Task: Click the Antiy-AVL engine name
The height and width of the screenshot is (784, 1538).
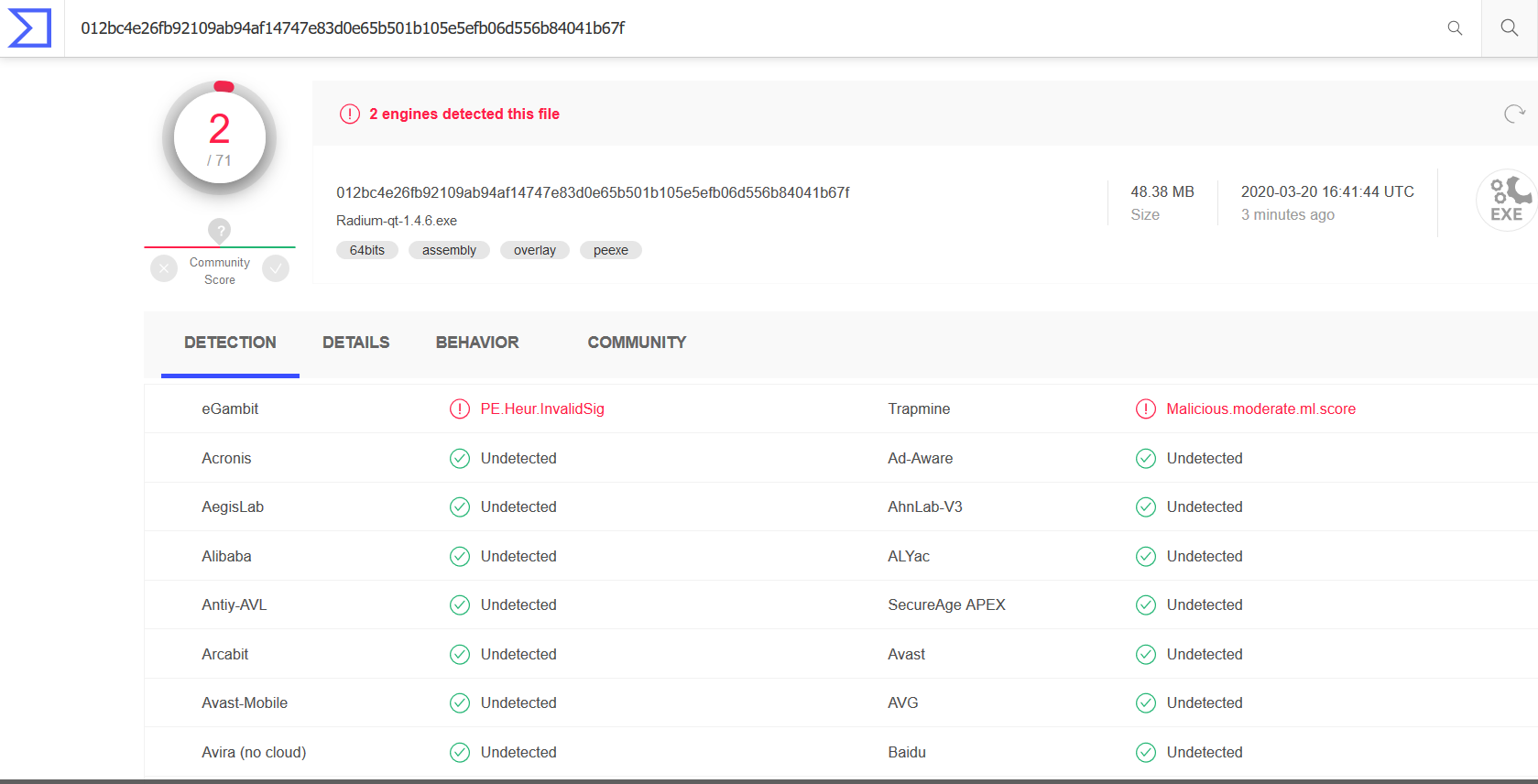Action: pyautogui.click(x=235, y=605)
